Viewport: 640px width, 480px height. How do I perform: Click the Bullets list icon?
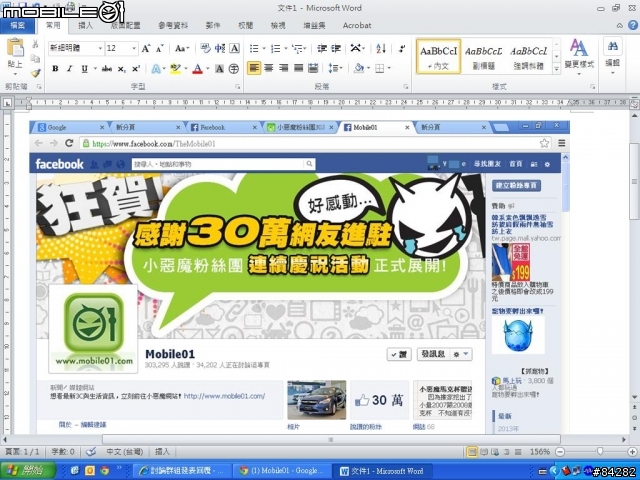(254, 49)
